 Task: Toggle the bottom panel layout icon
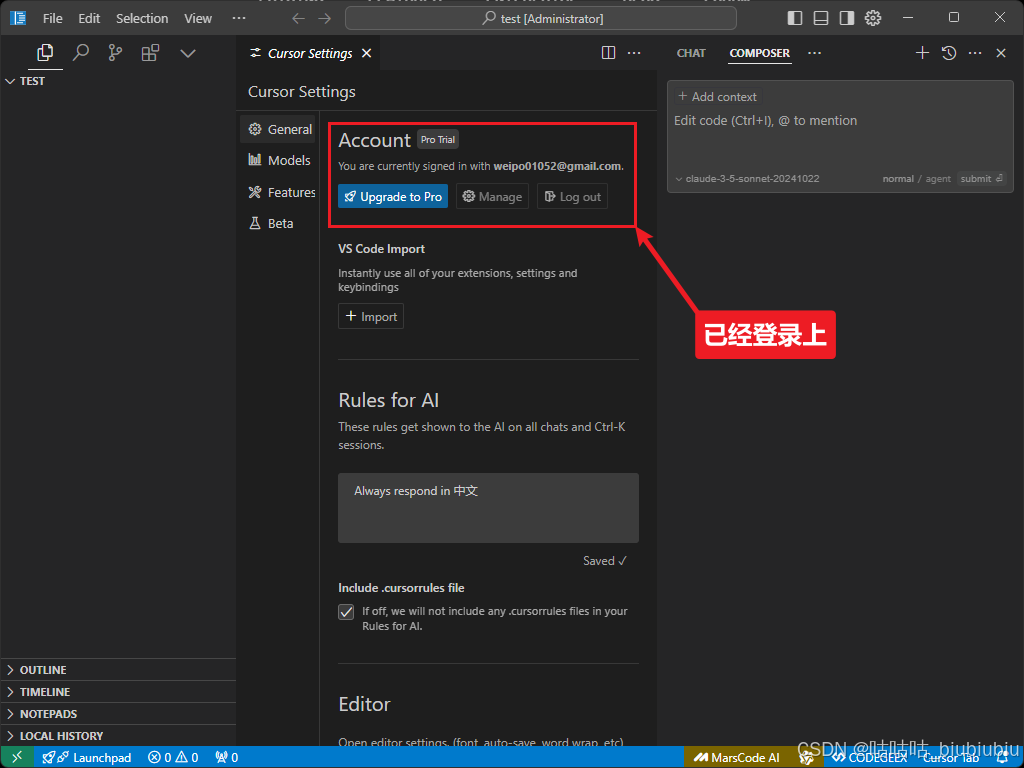pos(821,18)
